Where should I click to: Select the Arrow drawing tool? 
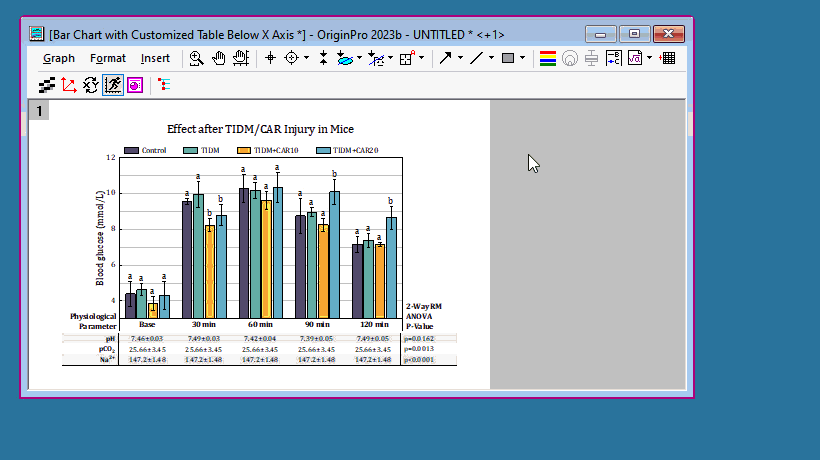point(445,58)
